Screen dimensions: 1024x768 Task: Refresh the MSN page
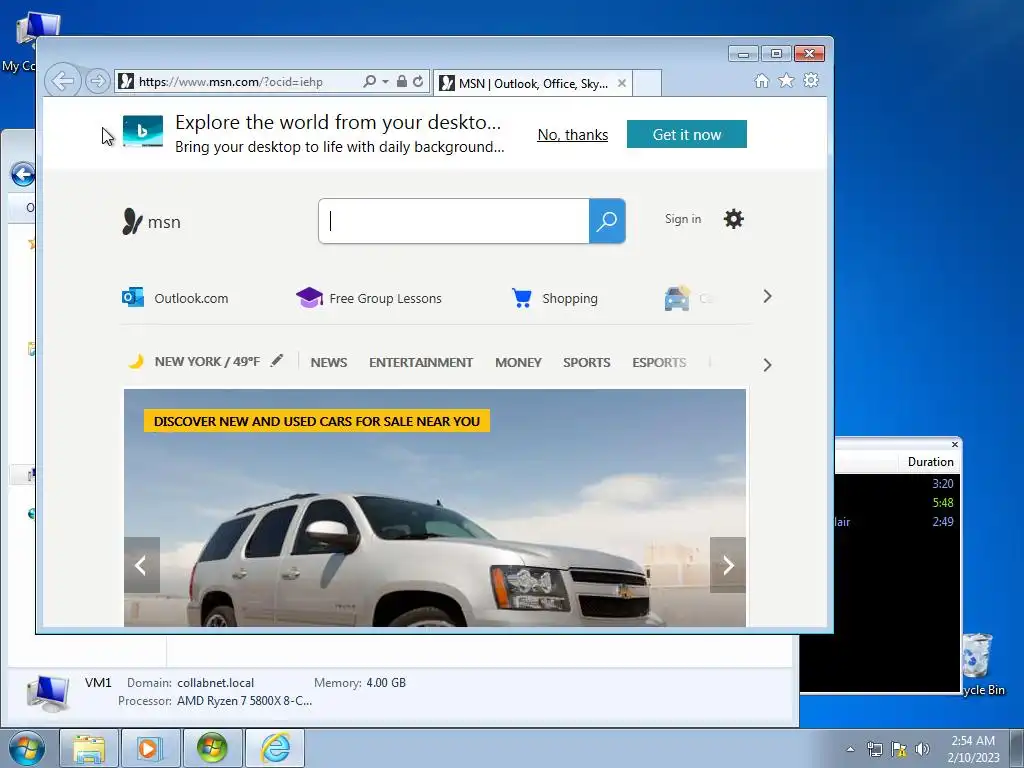418,81
